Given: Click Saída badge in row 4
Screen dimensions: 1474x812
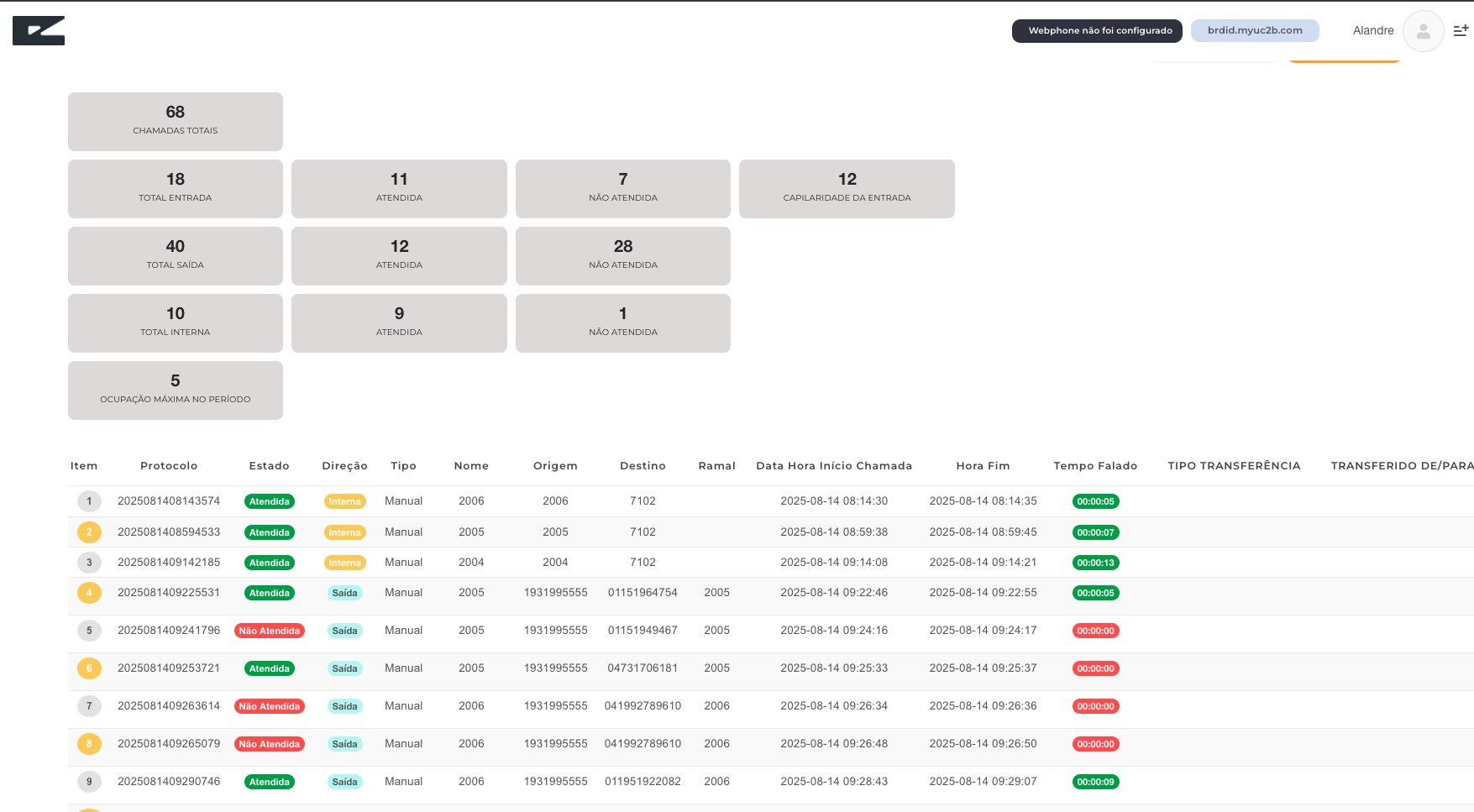Looking at the screenshot, I should (344, 593).
